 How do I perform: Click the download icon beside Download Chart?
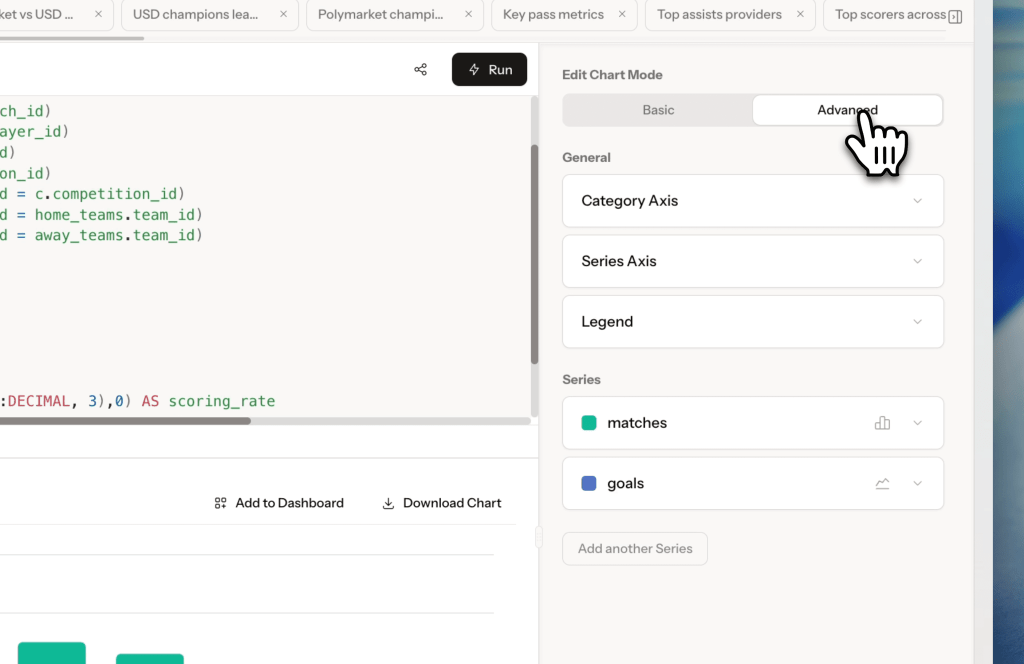[387, 503]
